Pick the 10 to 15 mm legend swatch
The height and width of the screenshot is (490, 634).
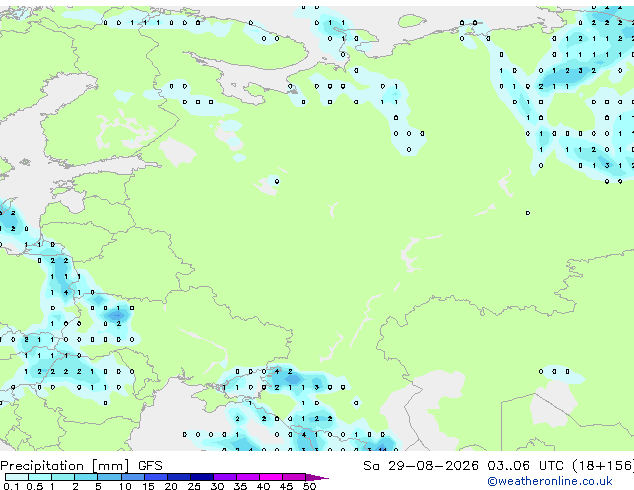click(x=133, y=477)
